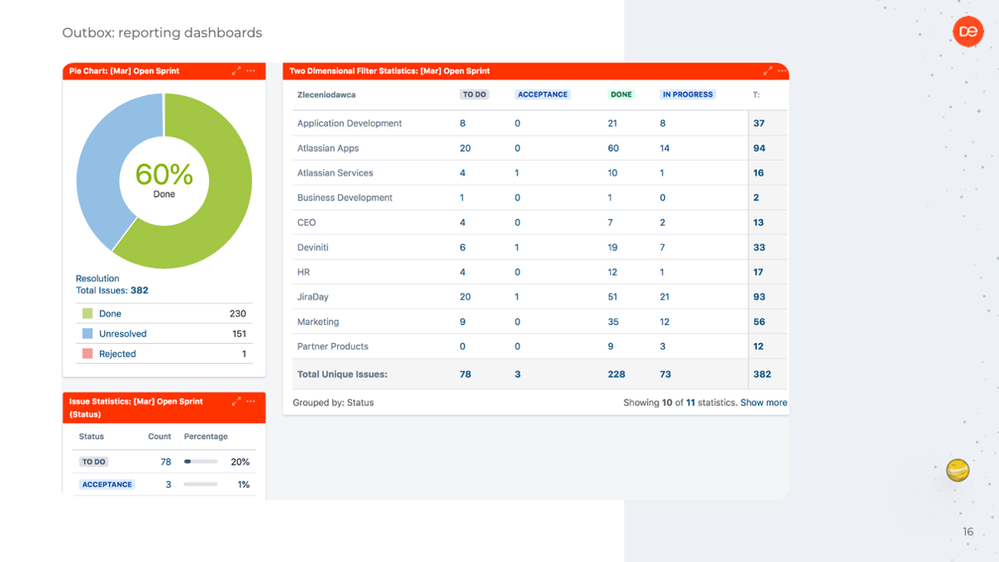The image size is (999, 562).
Task: Click the green Done color swatch
Action: point(87,313)
